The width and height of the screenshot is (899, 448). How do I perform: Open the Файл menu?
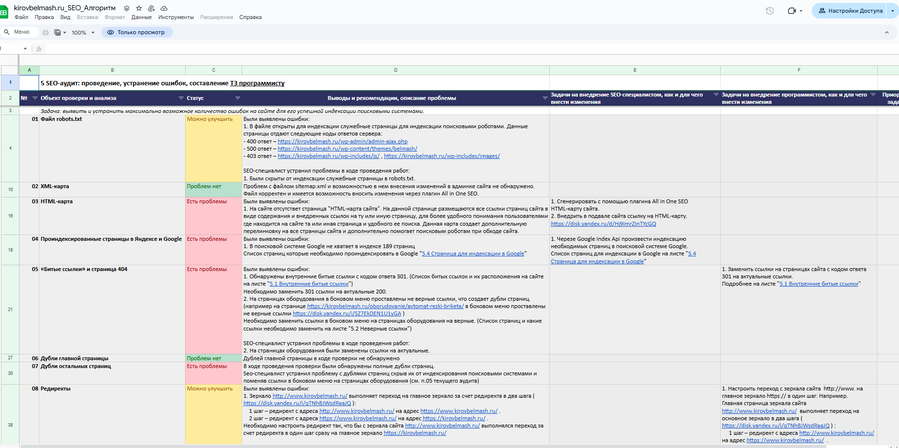tap(21, 17)
